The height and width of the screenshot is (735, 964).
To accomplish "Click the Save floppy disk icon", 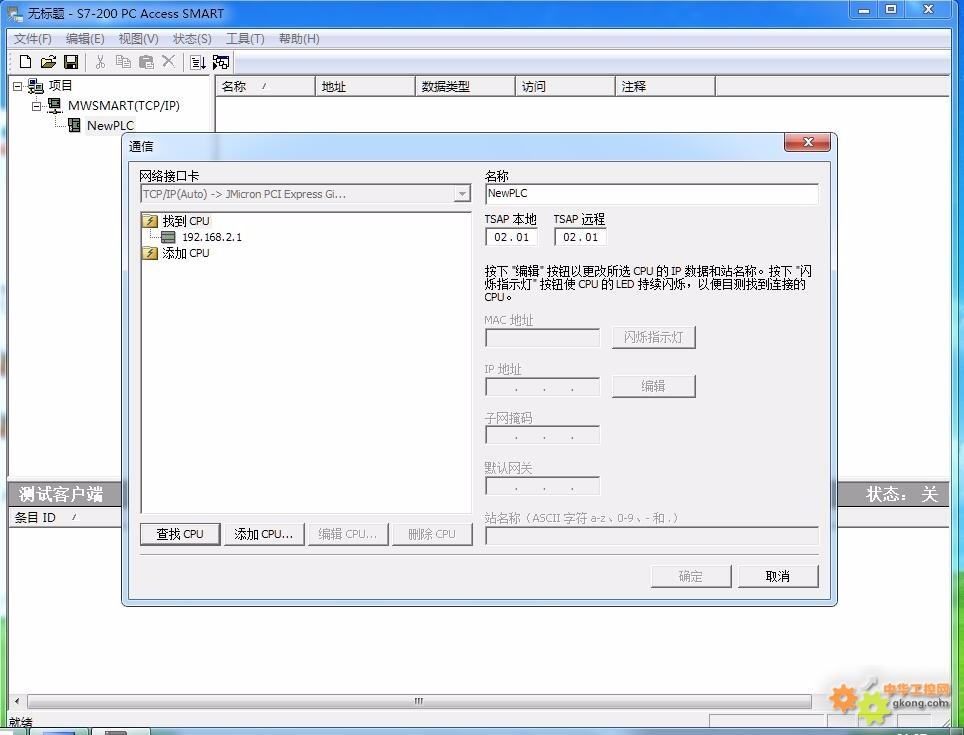I will click(71, 61).
